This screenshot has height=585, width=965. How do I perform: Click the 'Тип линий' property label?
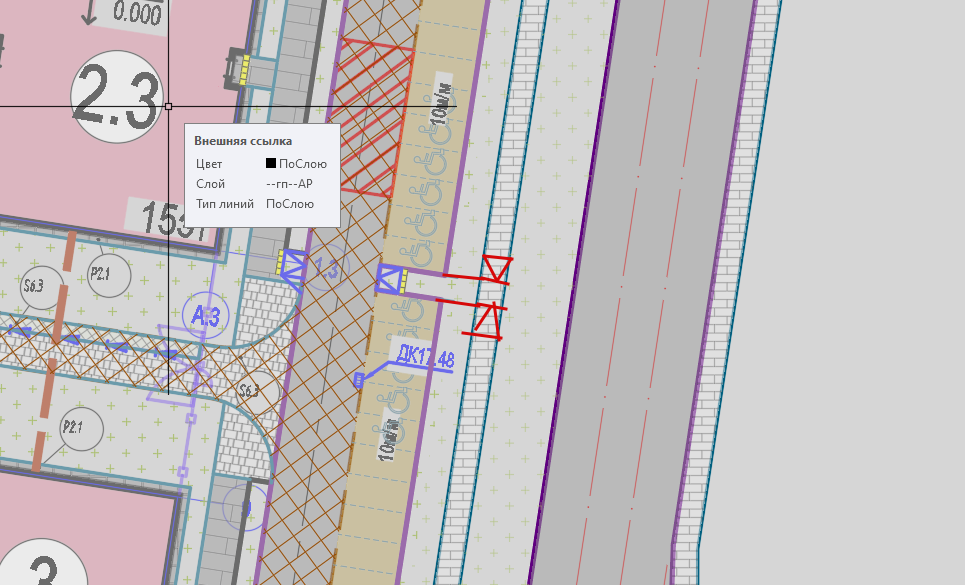tap(225, 204)
